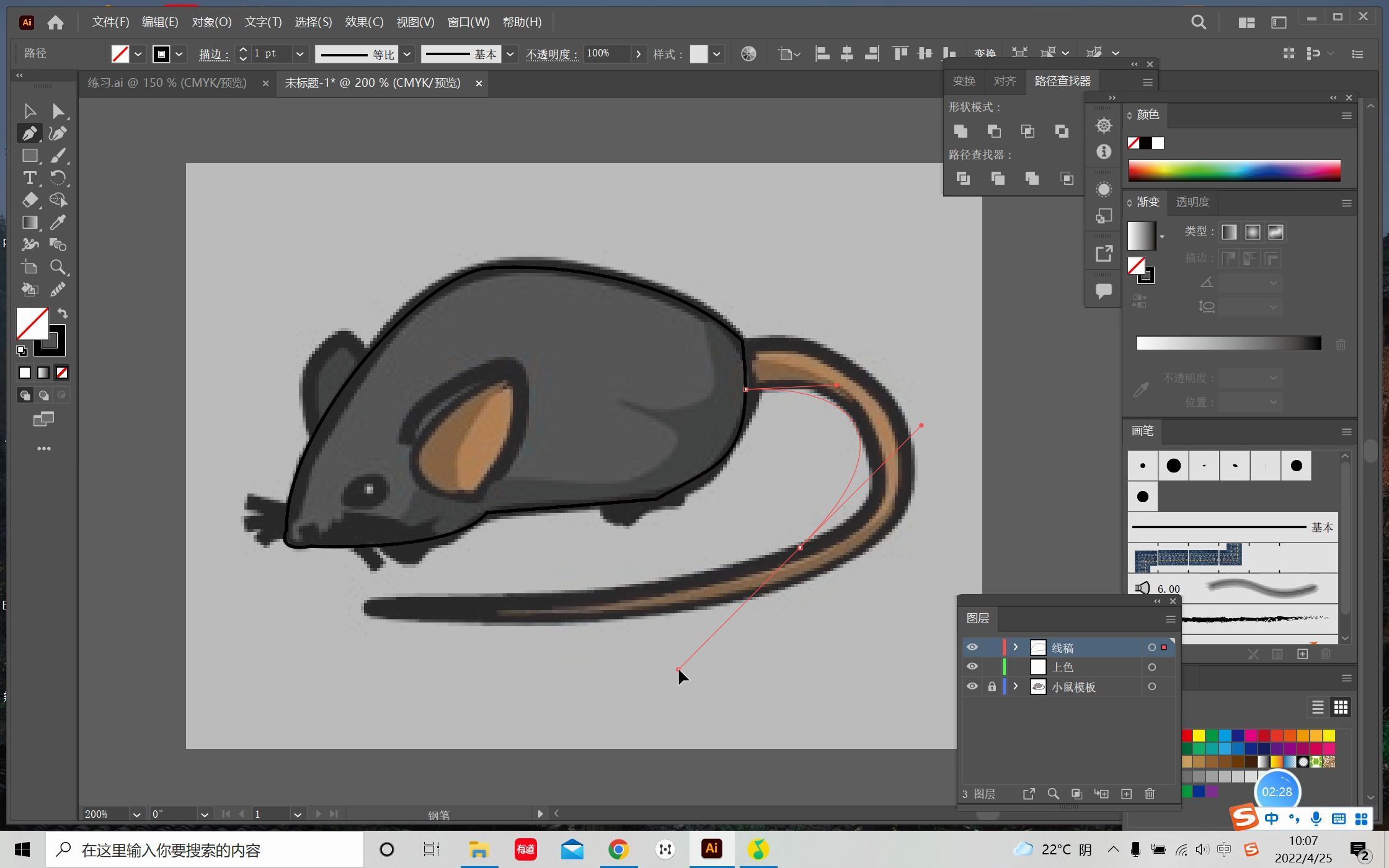Click the Unite shape mode icon

click(961, 131)
